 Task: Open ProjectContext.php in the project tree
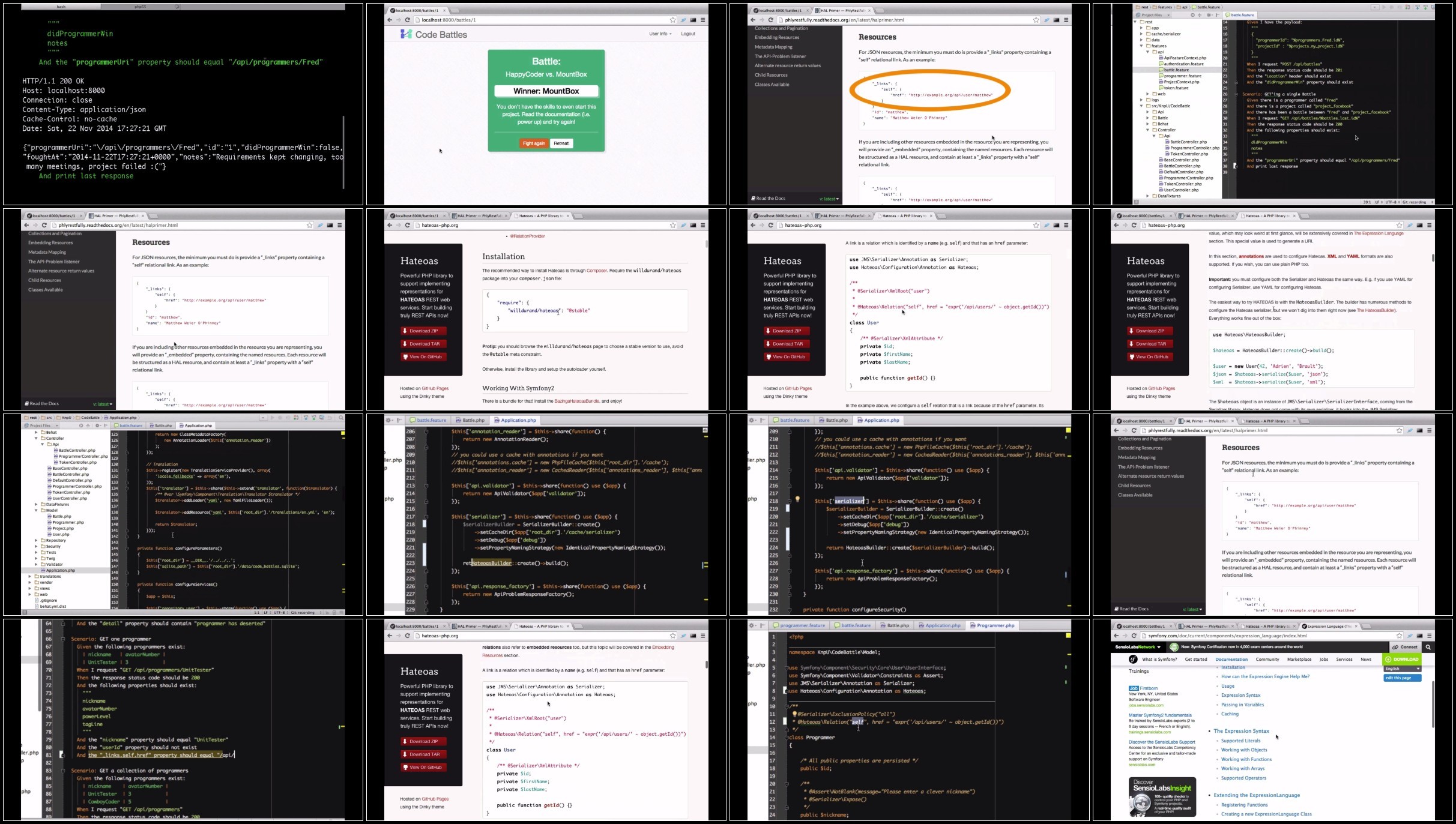point(1179,82)
